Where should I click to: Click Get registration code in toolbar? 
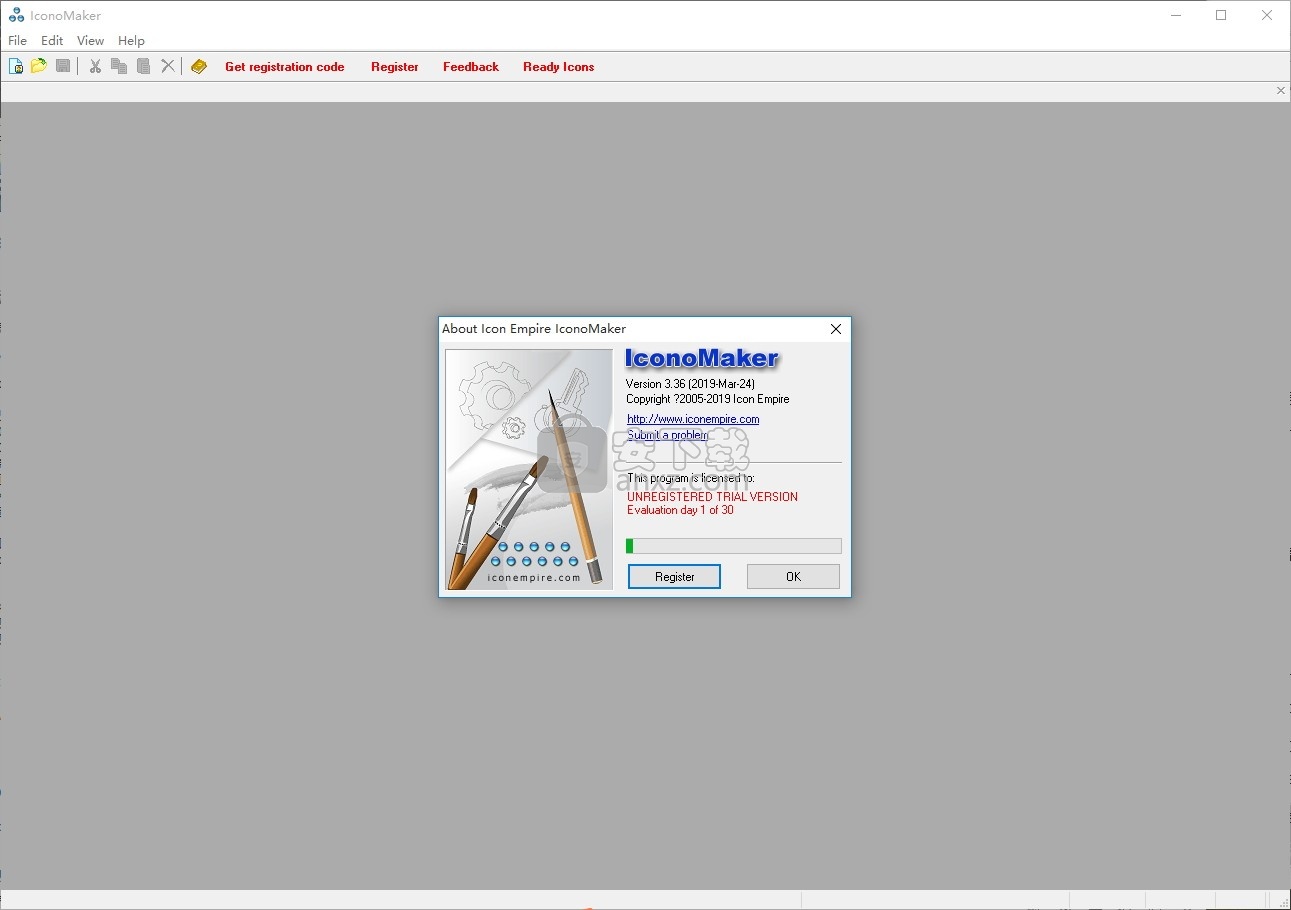(285, 67)
